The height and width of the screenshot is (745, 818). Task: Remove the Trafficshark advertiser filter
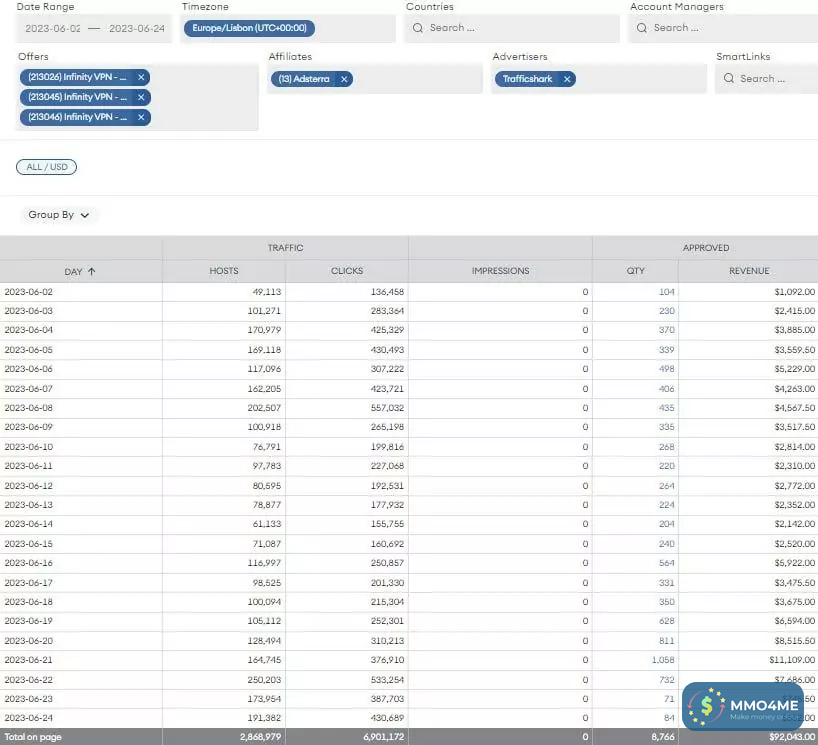click(x=567, y=79)
